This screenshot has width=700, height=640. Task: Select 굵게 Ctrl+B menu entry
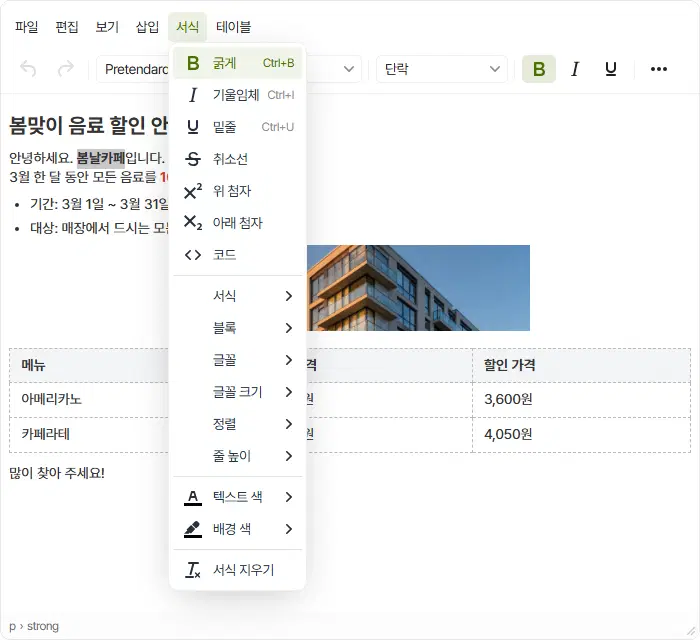238,63
